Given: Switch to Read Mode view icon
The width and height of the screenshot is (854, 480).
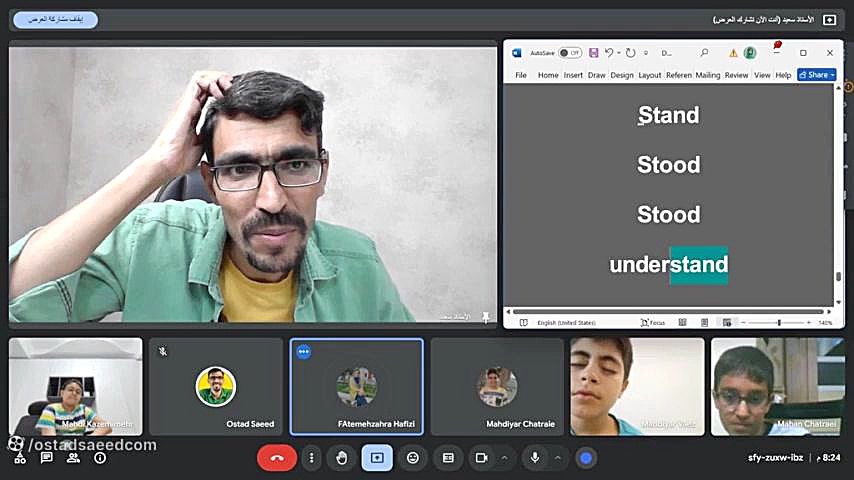Looking at the screenshot, I should 682,323.
